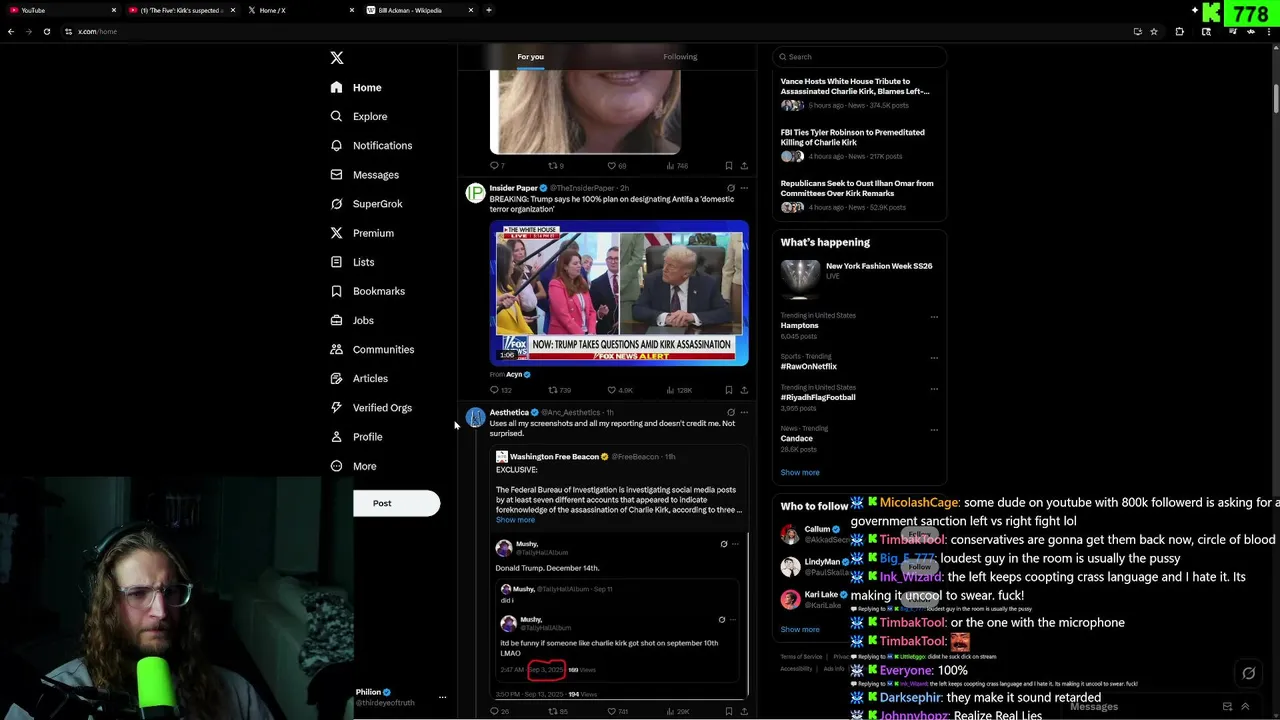This screenshot has height=720, width=1280.
Task: Open More menu in the X sidebar
Action: [x=354, y=466]
